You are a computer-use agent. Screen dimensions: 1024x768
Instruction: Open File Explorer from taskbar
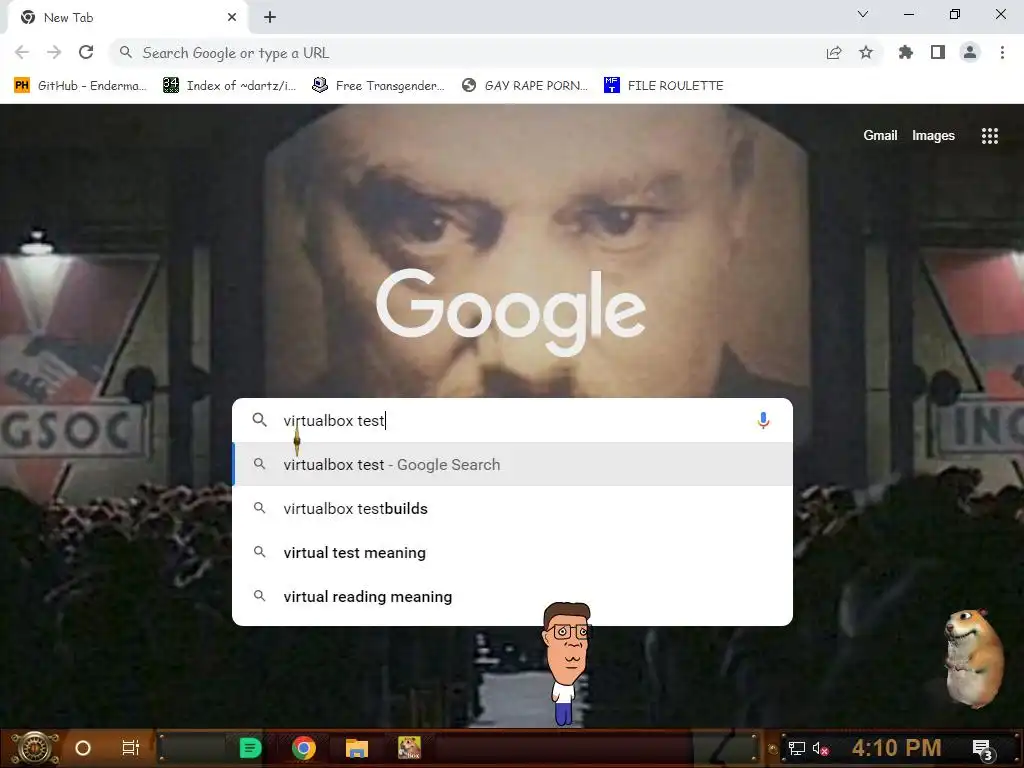tap(357, 748)
